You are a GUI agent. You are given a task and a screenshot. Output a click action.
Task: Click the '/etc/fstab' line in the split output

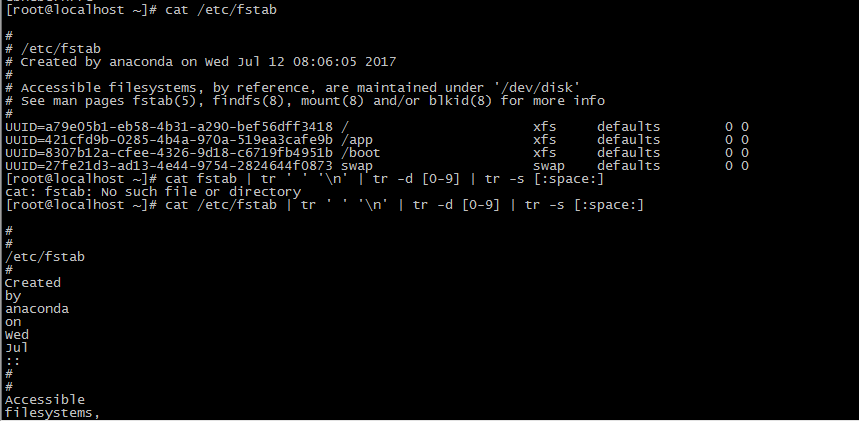click(x=45, y=257)
